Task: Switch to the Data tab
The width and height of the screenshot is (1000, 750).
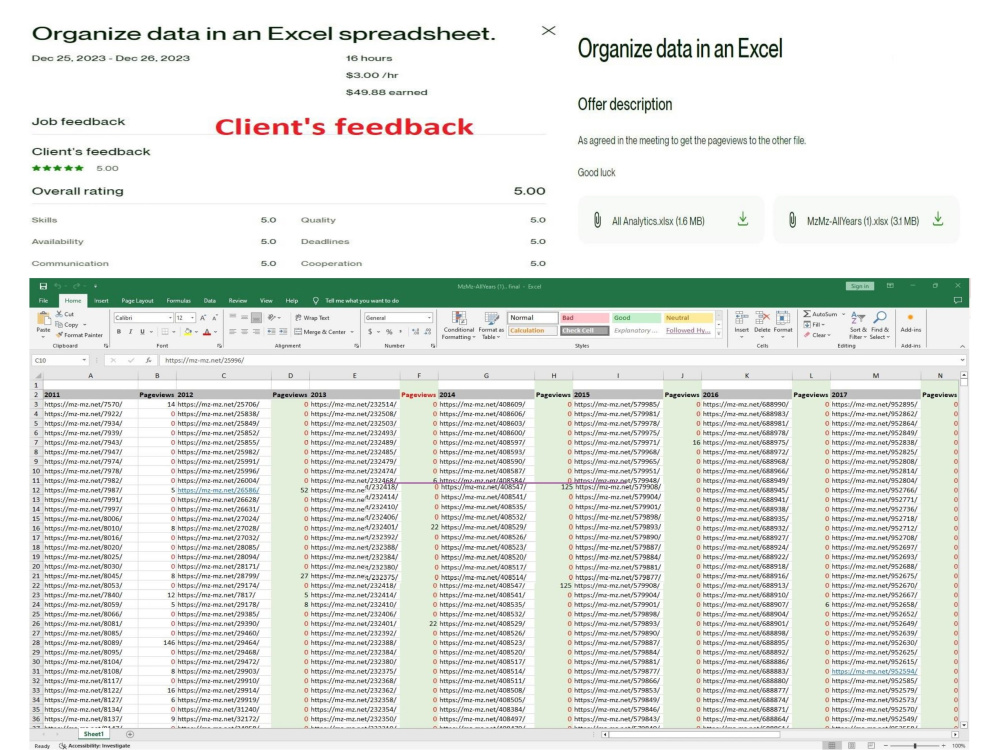Action: (209, 300)
